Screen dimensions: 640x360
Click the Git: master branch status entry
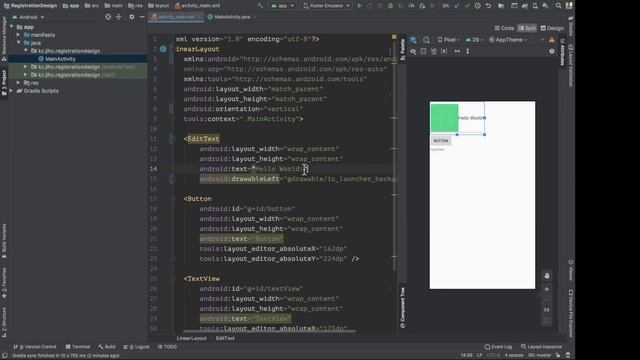[x=541, y=355]
